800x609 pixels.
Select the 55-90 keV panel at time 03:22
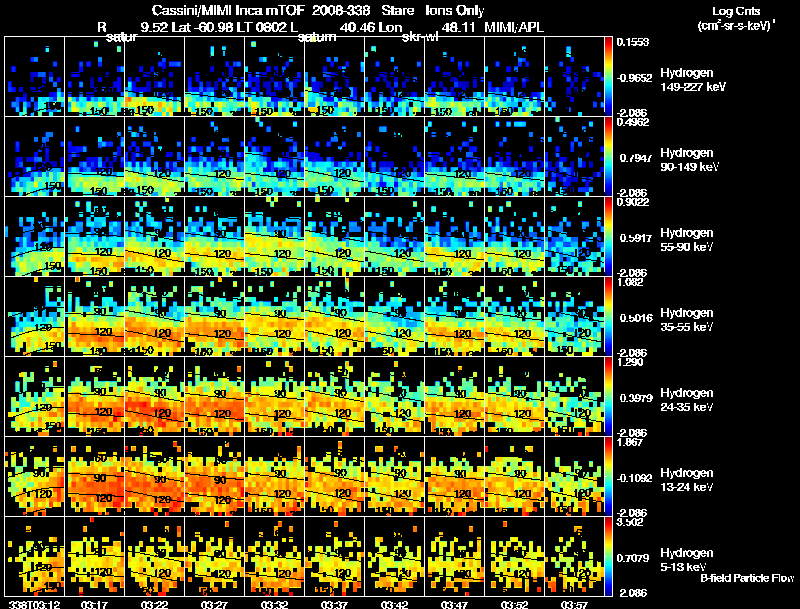pyautogui.click(x=155, y=236)
